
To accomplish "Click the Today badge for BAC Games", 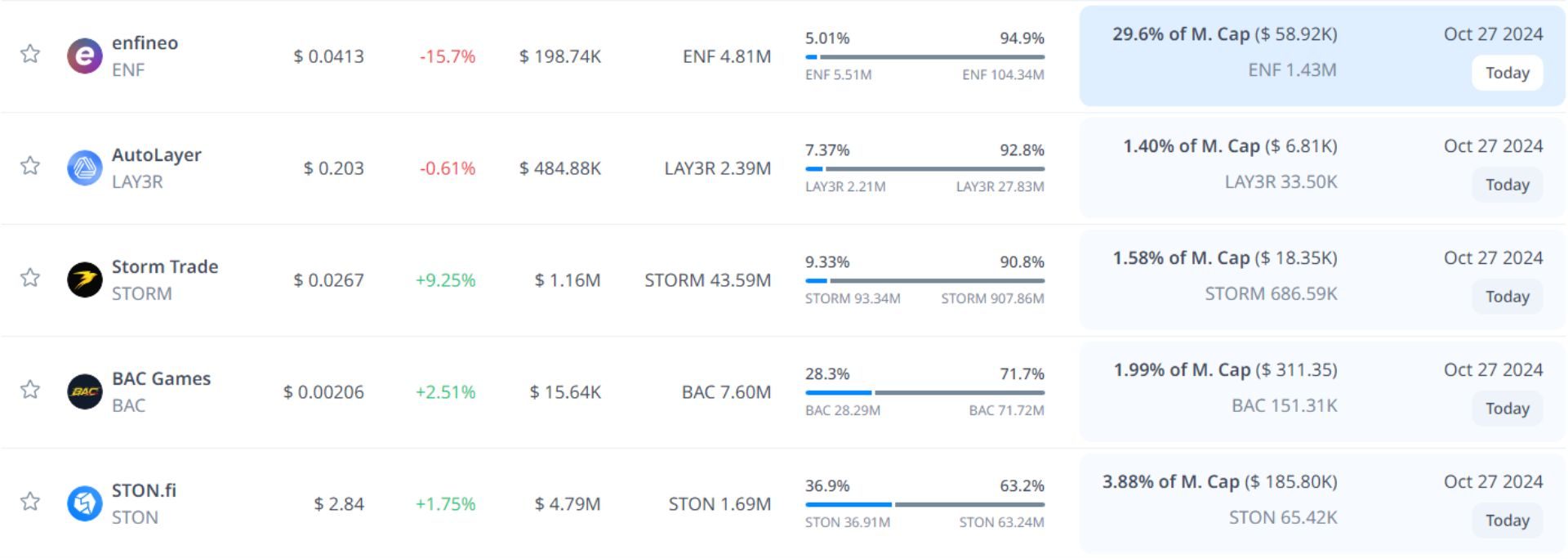I will pos(1507,409).
